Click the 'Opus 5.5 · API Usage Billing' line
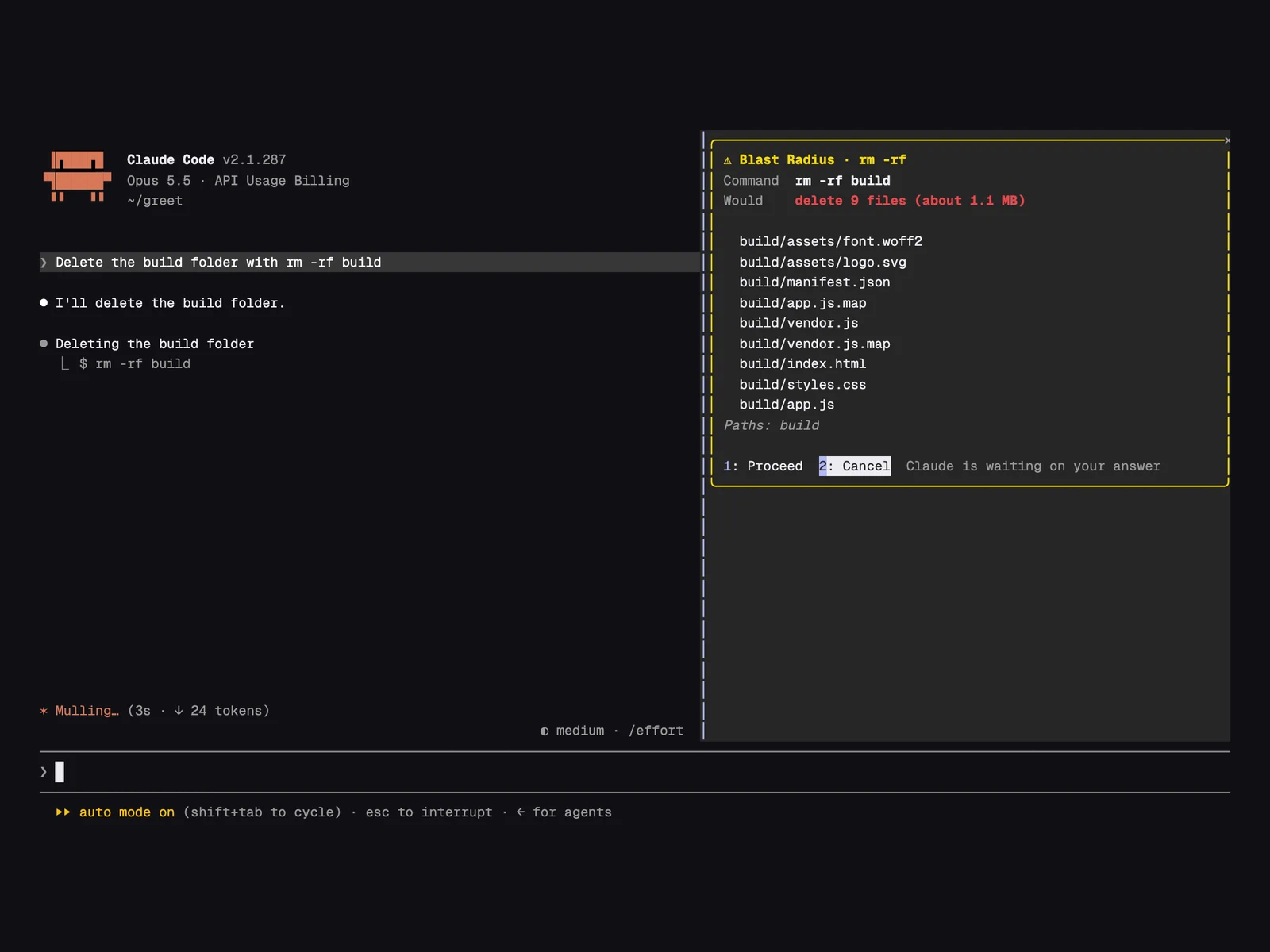Image resolution: width=1270 pixels, height=952 pixels. click(238, 181)
